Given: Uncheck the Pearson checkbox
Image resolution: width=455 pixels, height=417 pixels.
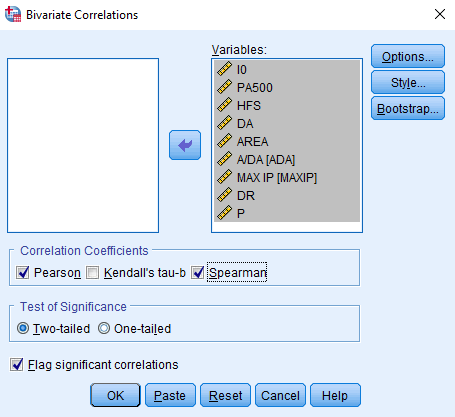Looking at the screenshot, I should click(x=23, y=273).
